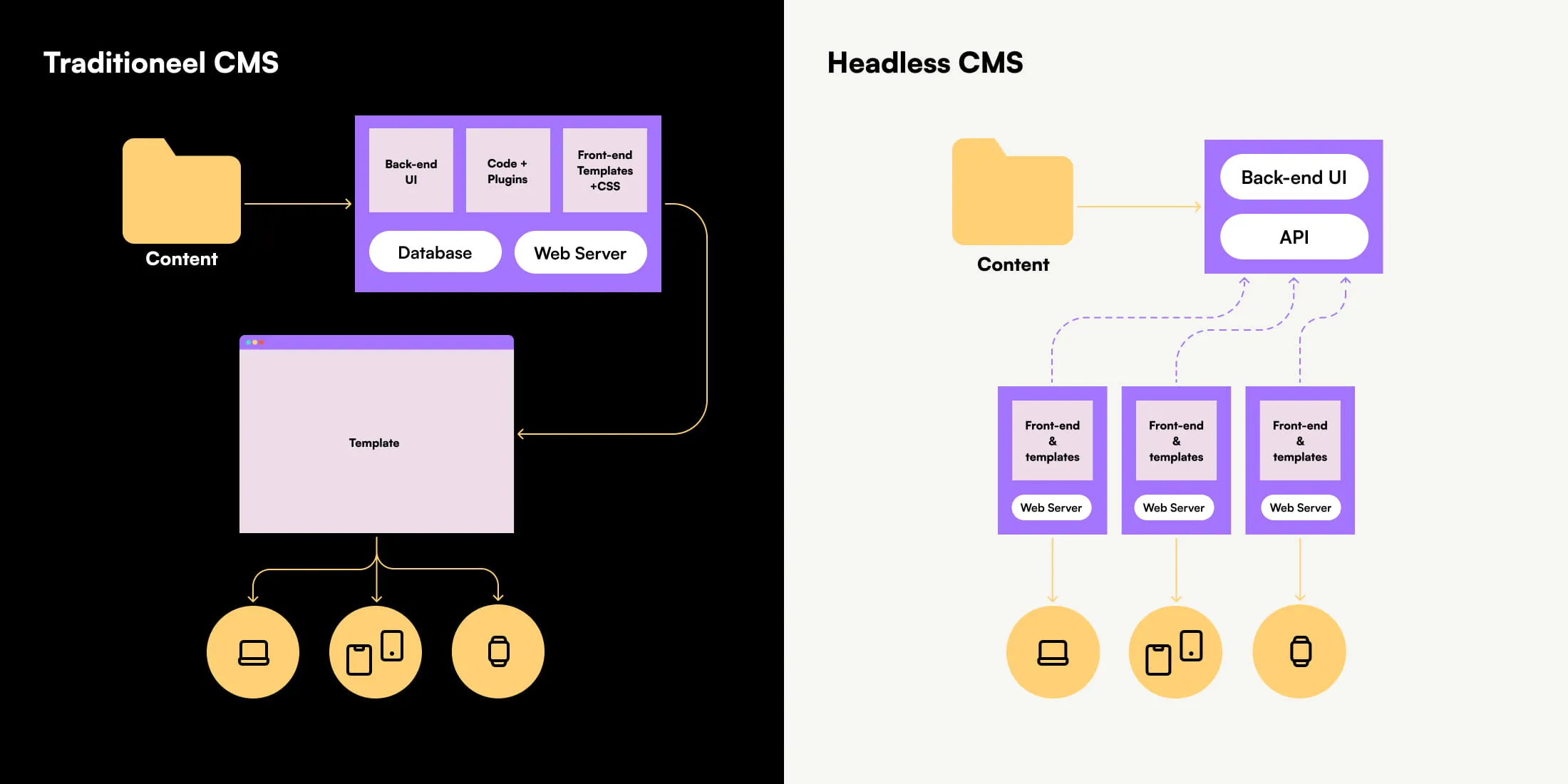Click the Web Server pill in Traditioneel CMS
This screenshot has height=784, width=1568.
coord(580,252)
